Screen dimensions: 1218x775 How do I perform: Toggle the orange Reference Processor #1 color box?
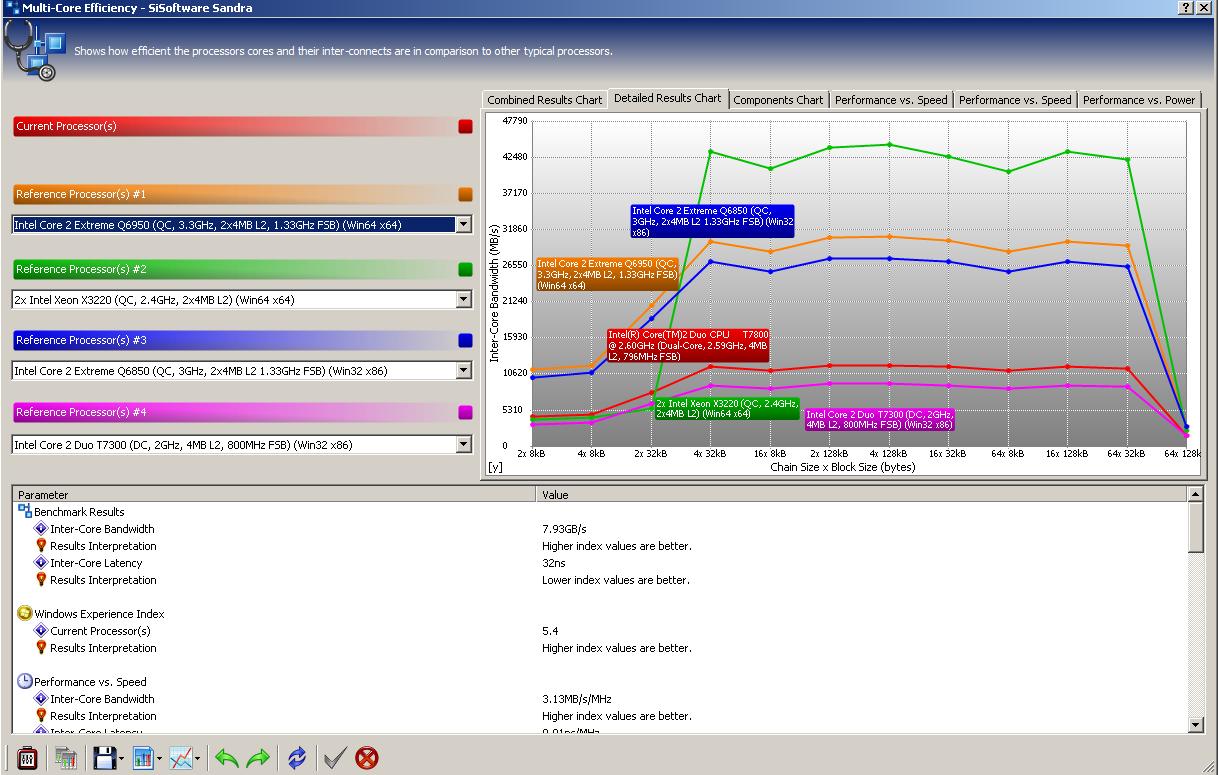point(465,194)
